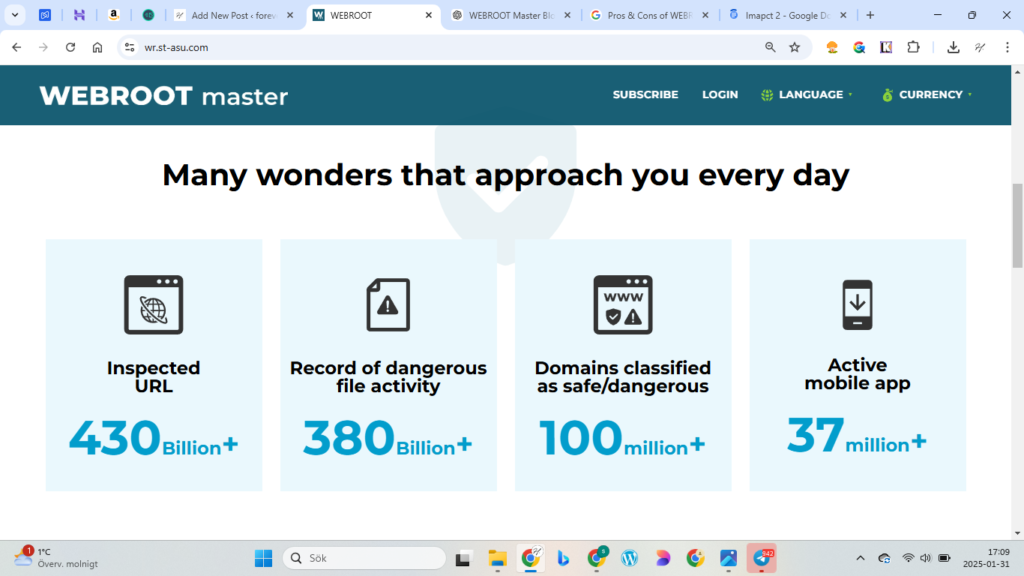Go to LOGIN
This screenshot has width=1024, height=576.
tap(720, 95)
